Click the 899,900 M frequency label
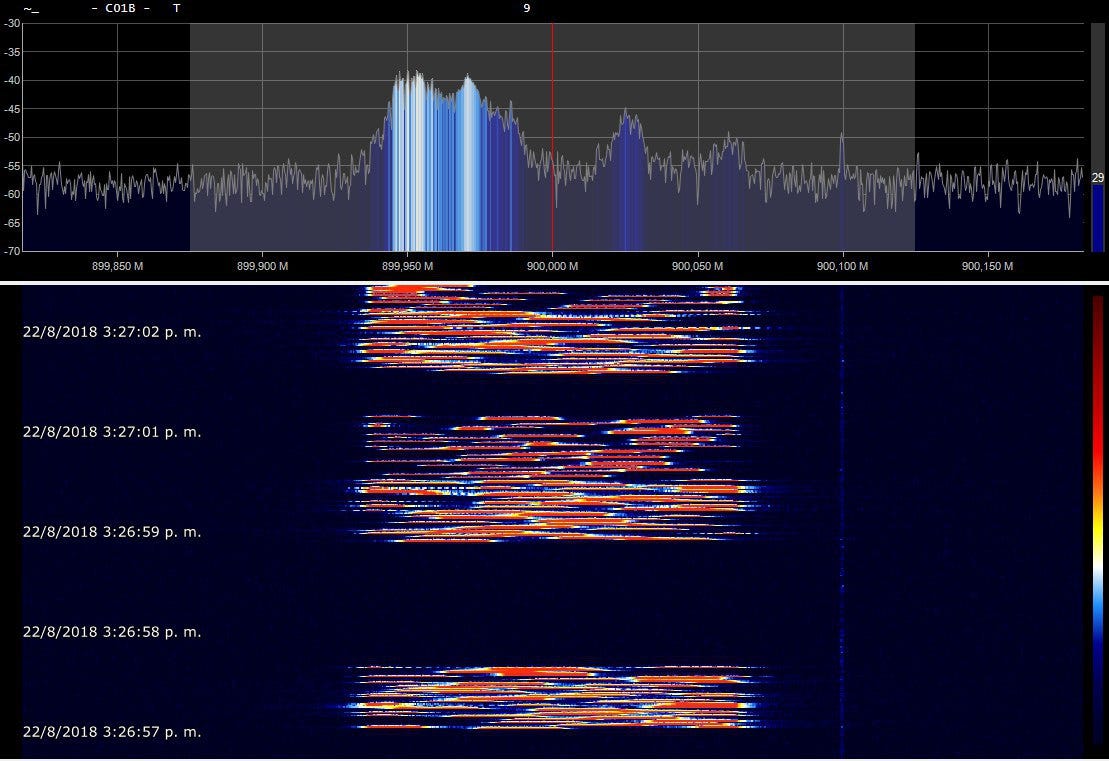The image size is (1109, 761). click(x=262, y=267)
